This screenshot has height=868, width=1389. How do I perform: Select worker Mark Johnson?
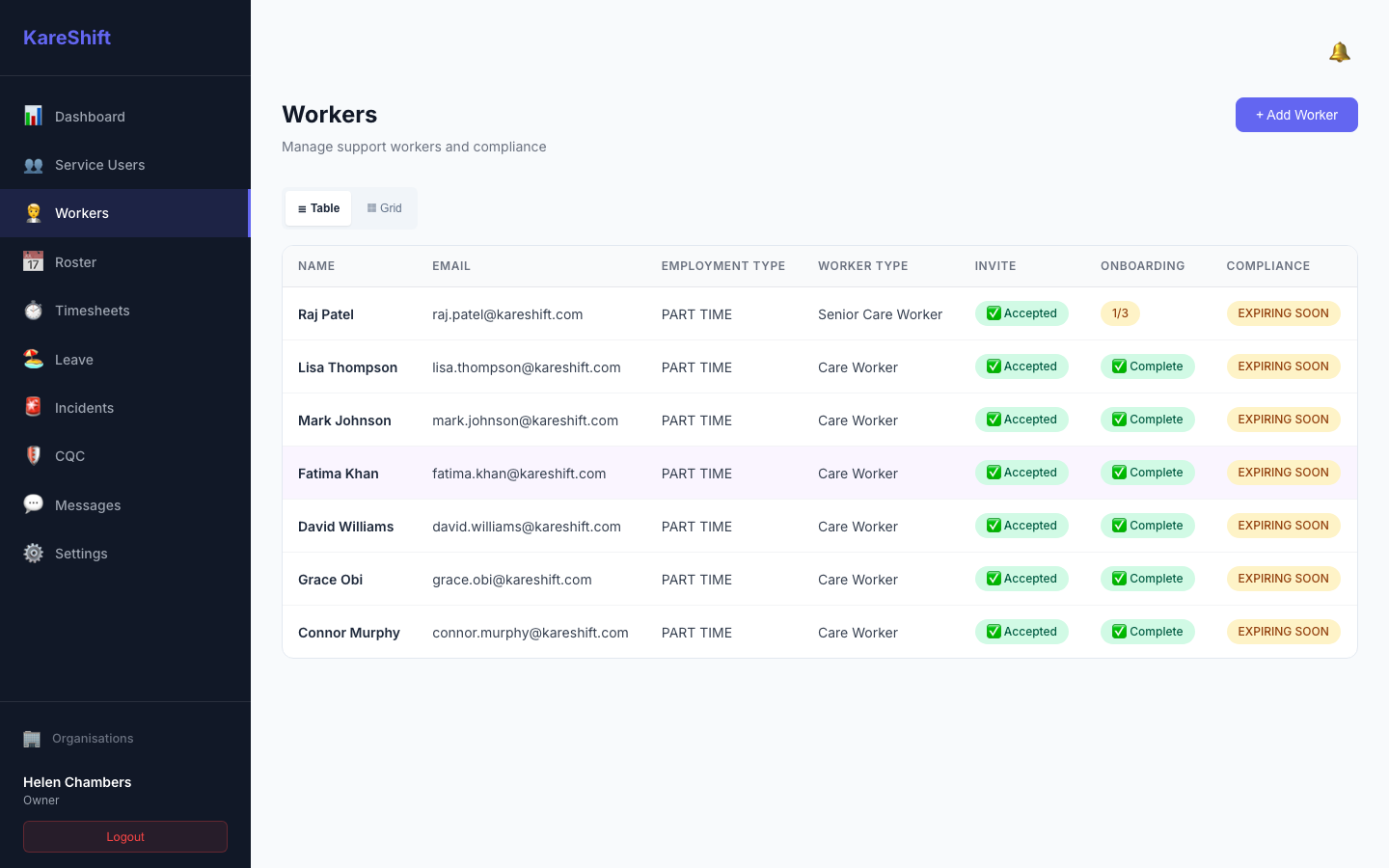(x=344, y=420)
